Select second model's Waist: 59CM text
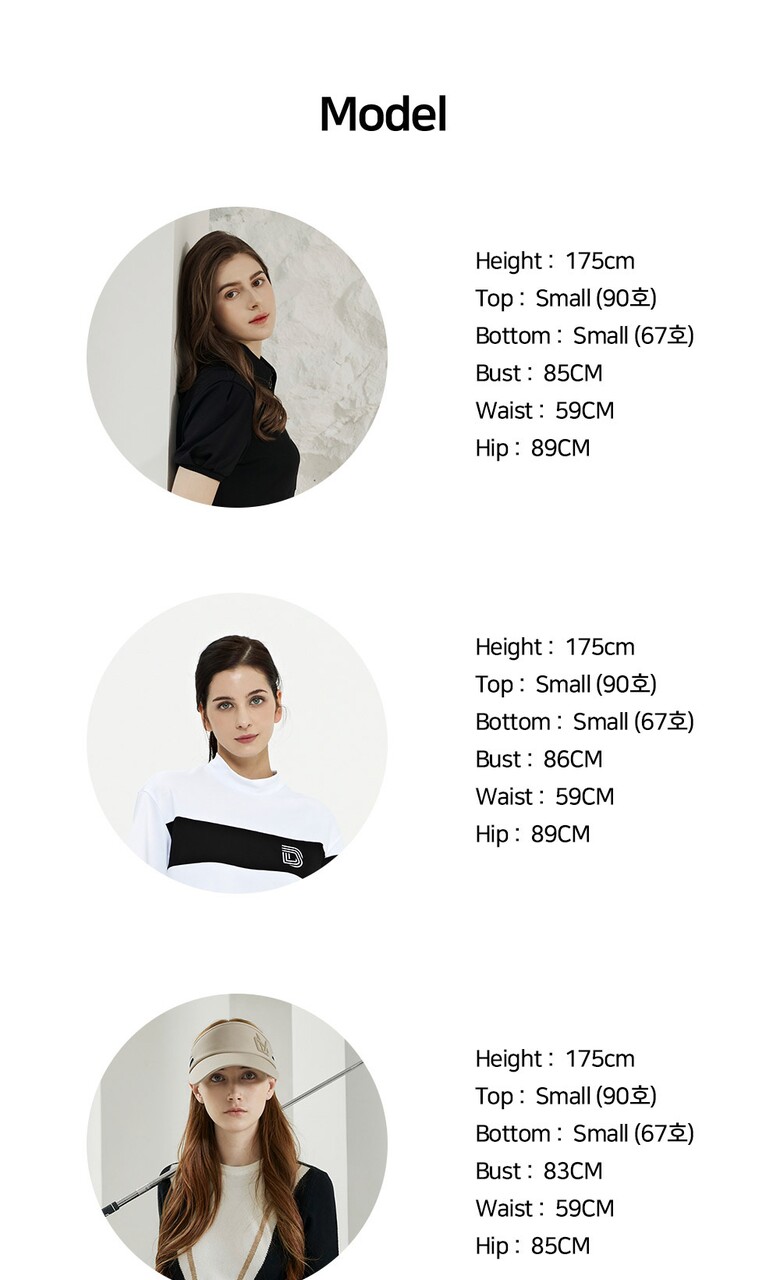 pos(545,797)
